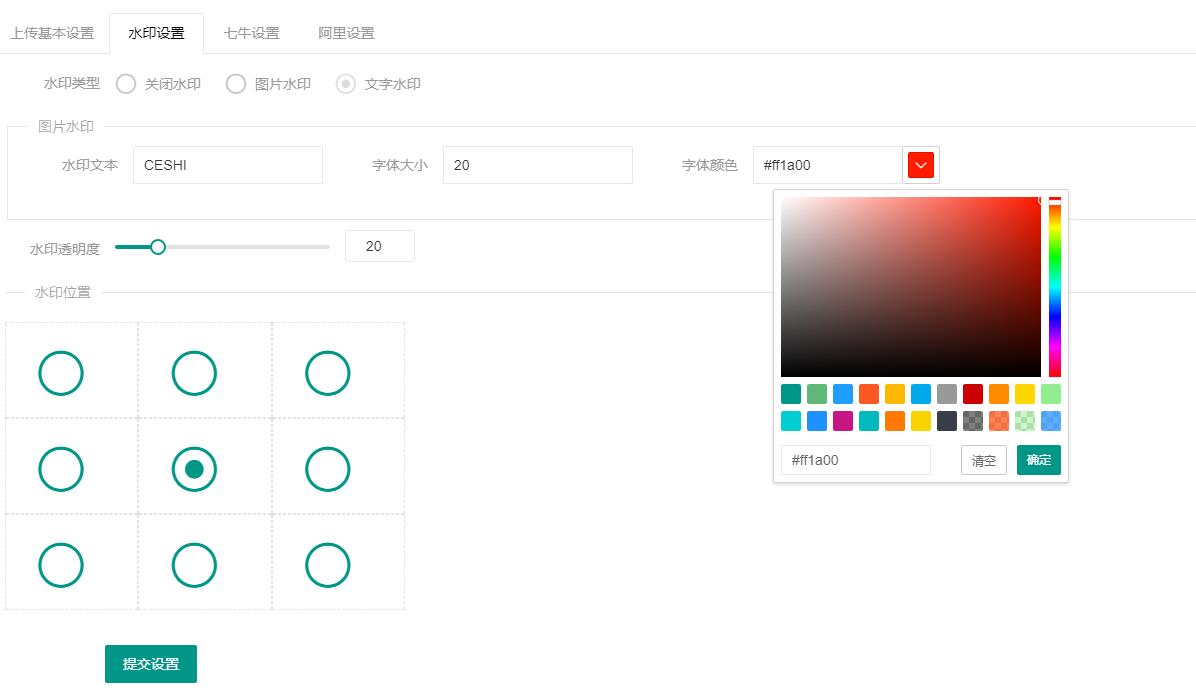
Task: Select bottom-left watermark position radio
Action: [61, 565]
